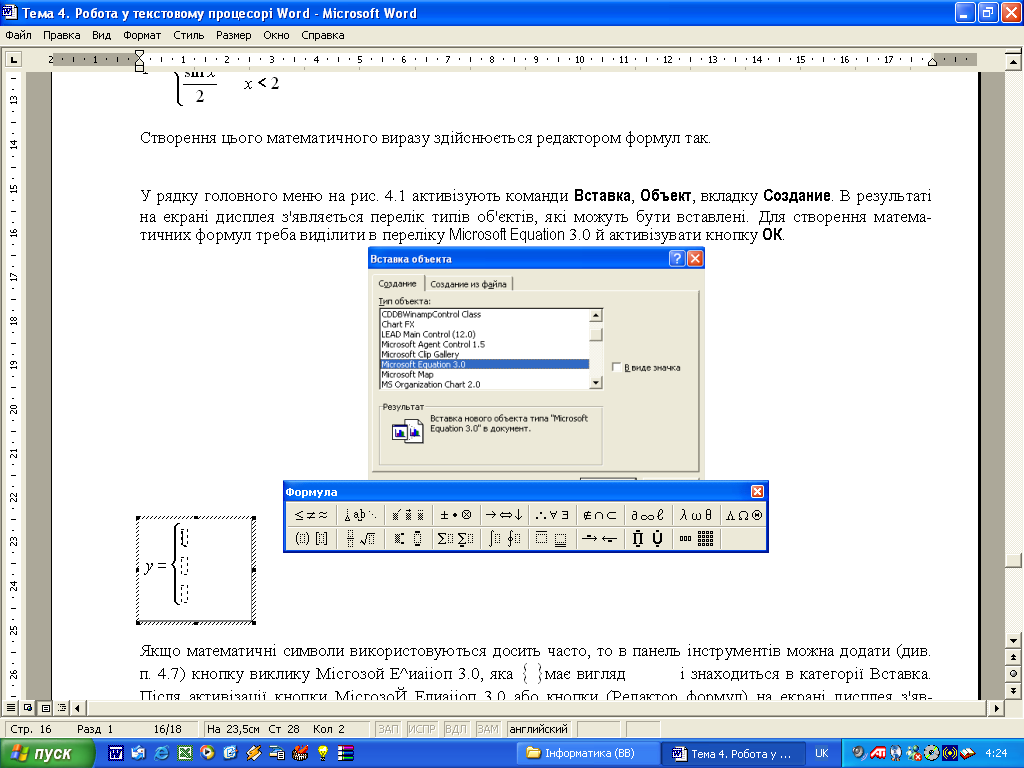Click the английский language status field
Image resolution: width=1024 pixels, height=768 pixels.
(539, 729)
